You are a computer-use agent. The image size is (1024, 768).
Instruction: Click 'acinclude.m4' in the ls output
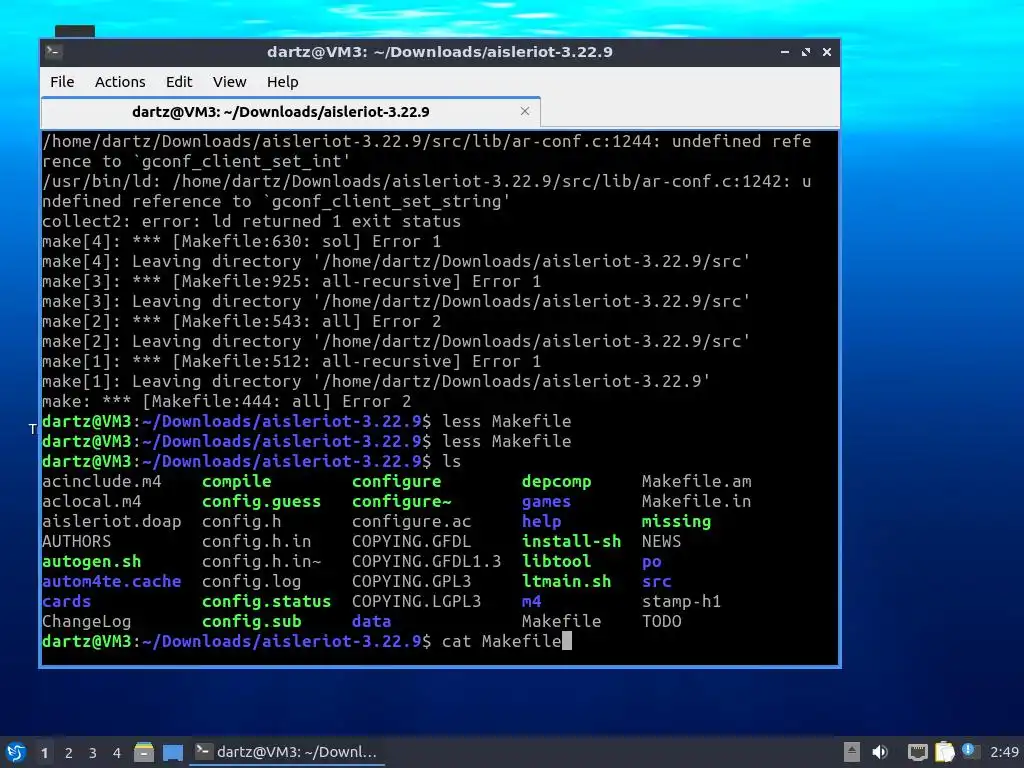pyautogui.click(x=101, y=482)
